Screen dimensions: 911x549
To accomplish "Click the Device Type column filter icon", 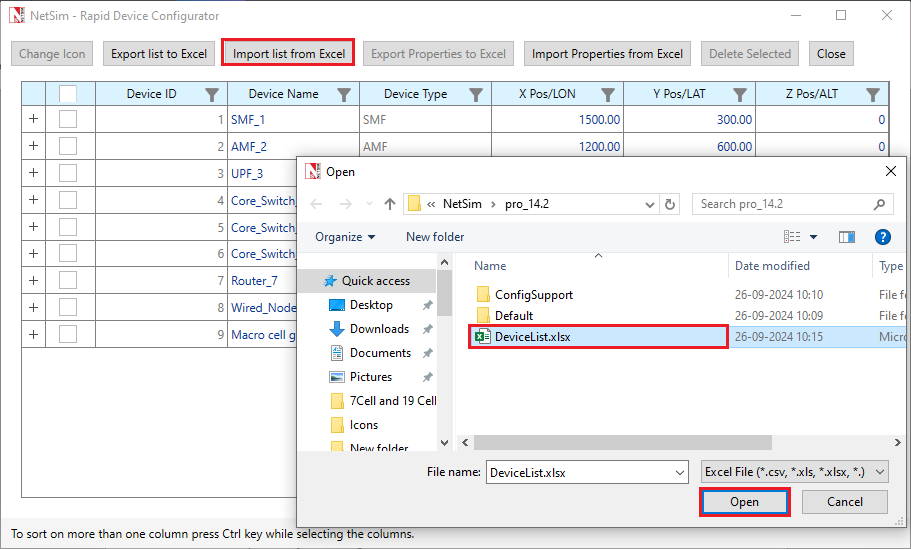I will tap(476, 95).
